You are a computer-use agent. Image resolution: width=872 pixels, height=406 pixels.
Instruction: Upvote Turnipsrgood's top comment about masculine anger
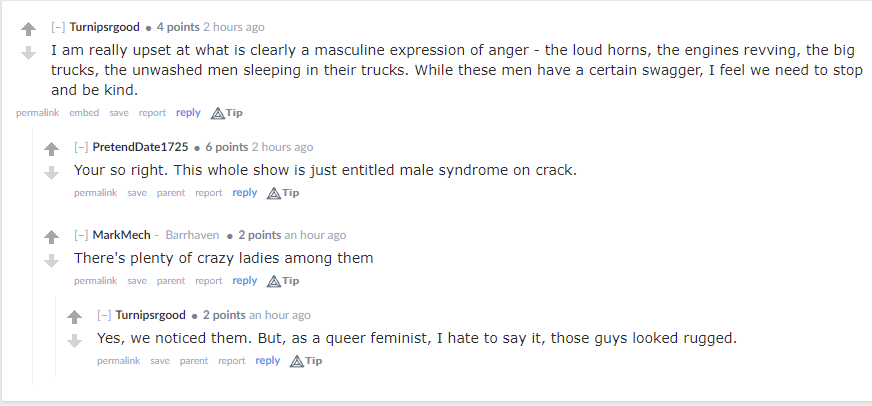[x=28, y=30]
